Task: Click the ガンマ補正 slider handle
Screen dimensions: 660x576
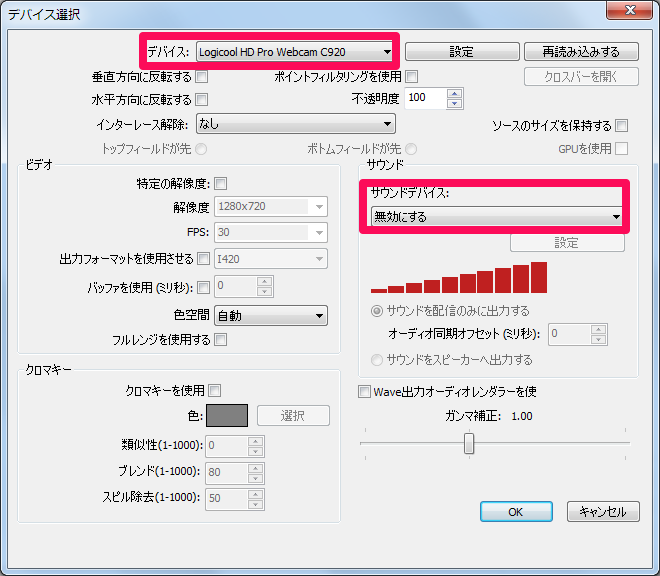Action: (x=469, y=443)
